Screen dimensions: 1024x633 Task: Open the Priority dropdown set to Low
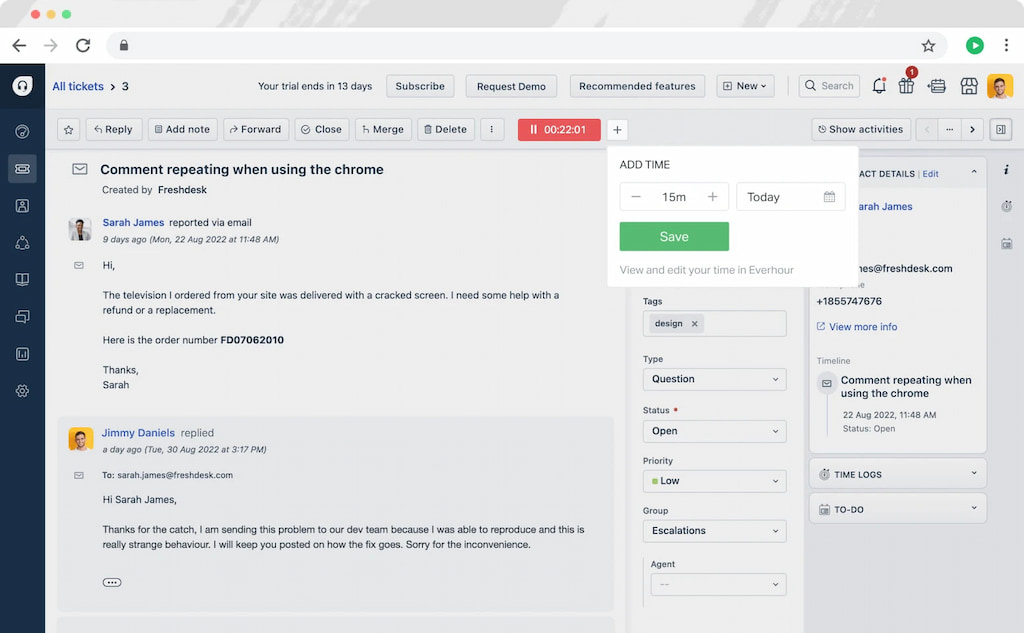click(x=714, y=481)
